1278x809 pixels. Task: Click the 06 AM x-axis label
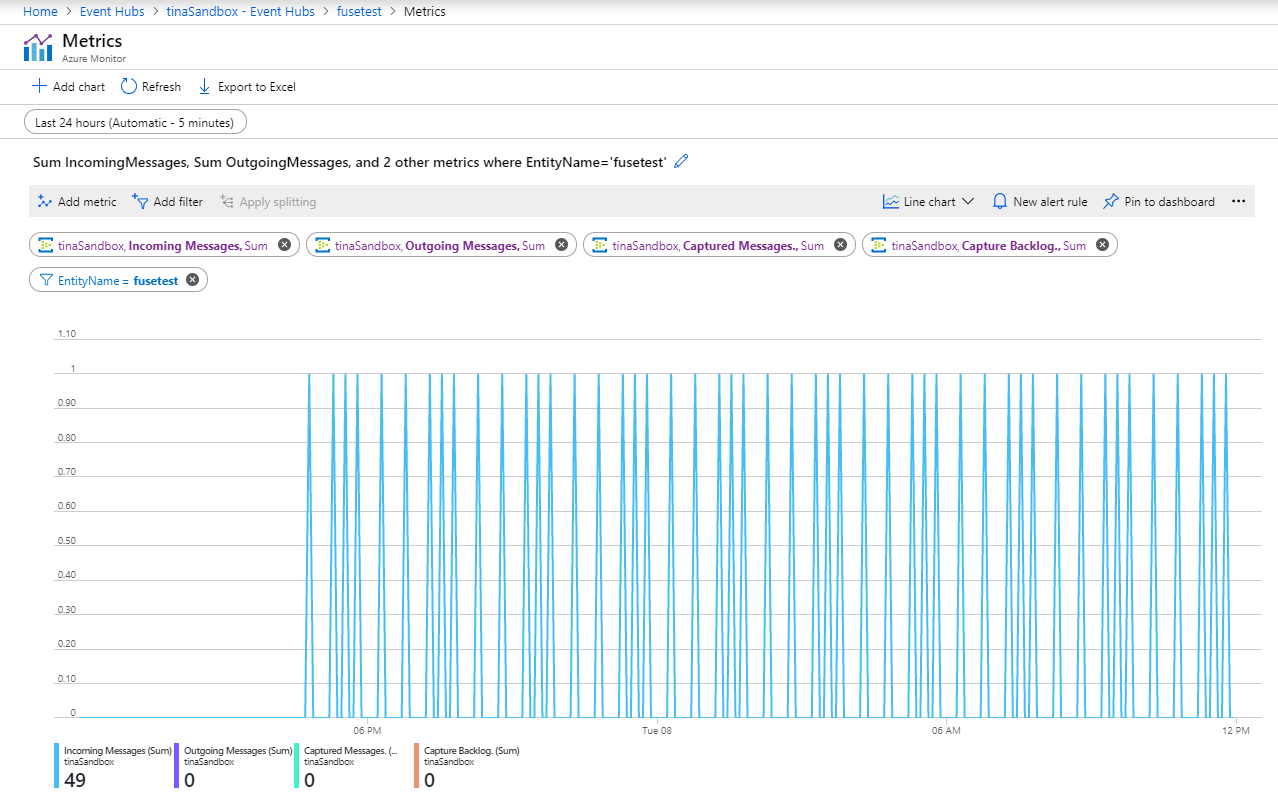click(946, 731)
